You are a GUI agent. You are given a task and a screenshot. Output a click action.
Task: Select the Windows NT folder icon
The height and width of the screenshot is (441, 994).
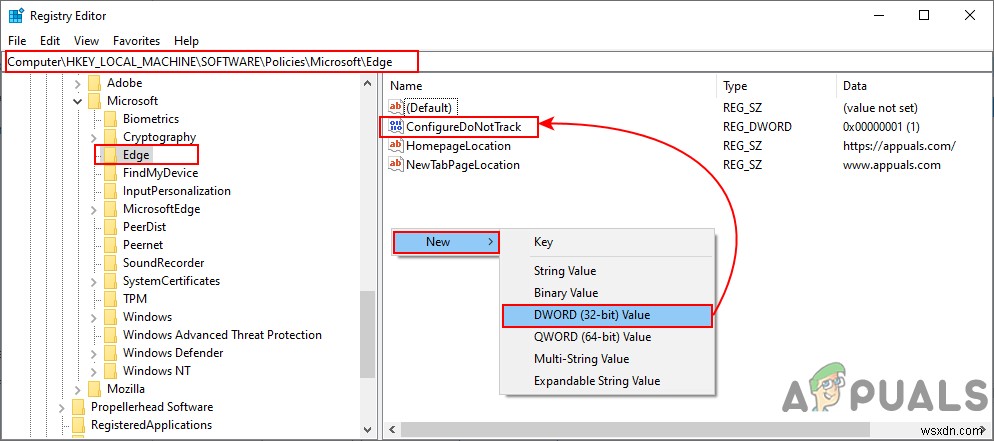pyautogui.click(x=111, y=371)
